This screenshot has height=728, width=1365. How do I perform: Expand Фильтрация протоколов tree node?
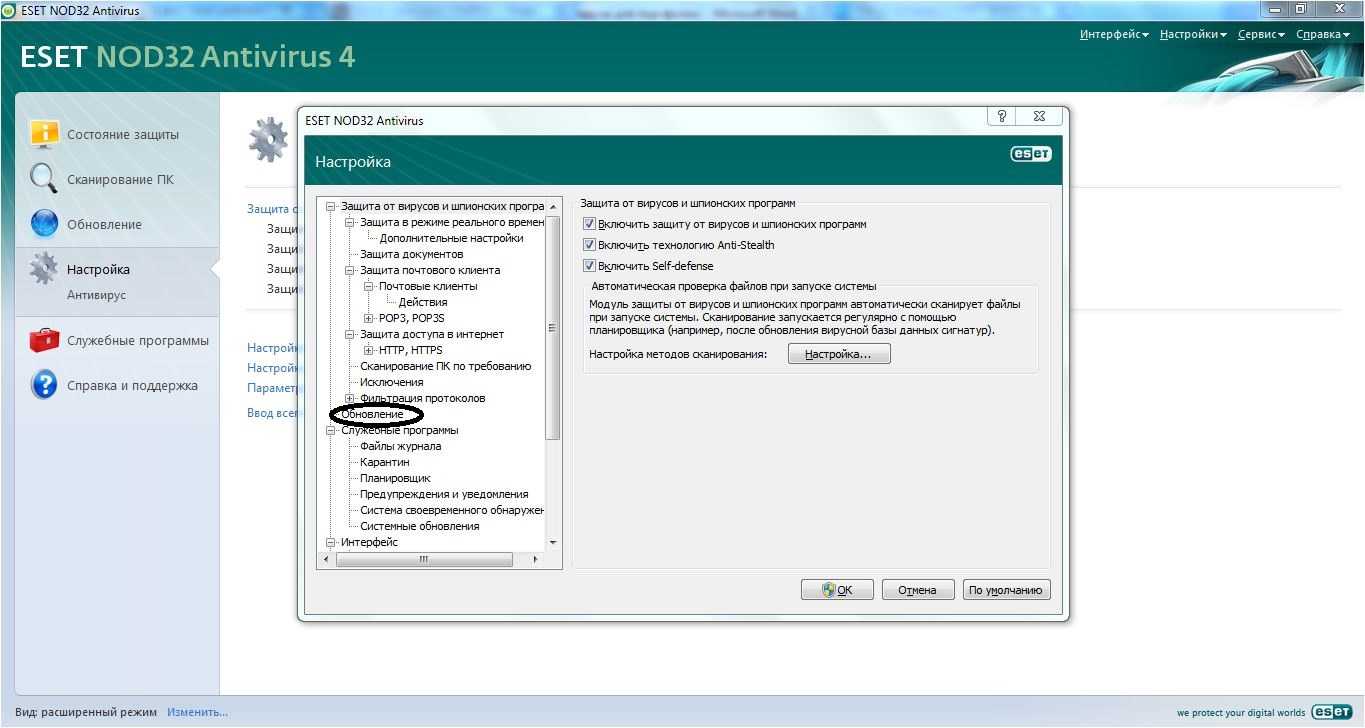click(x=350, y=398)
